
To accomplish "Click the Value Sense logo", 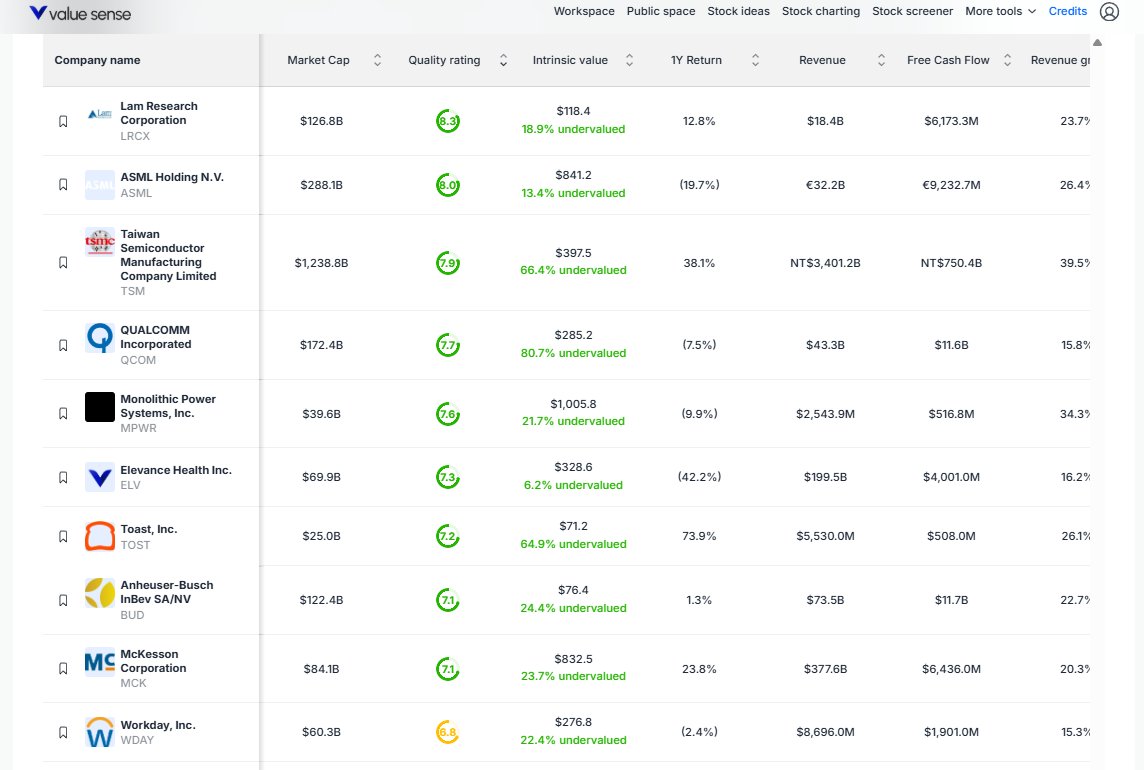I will point(80,13).
